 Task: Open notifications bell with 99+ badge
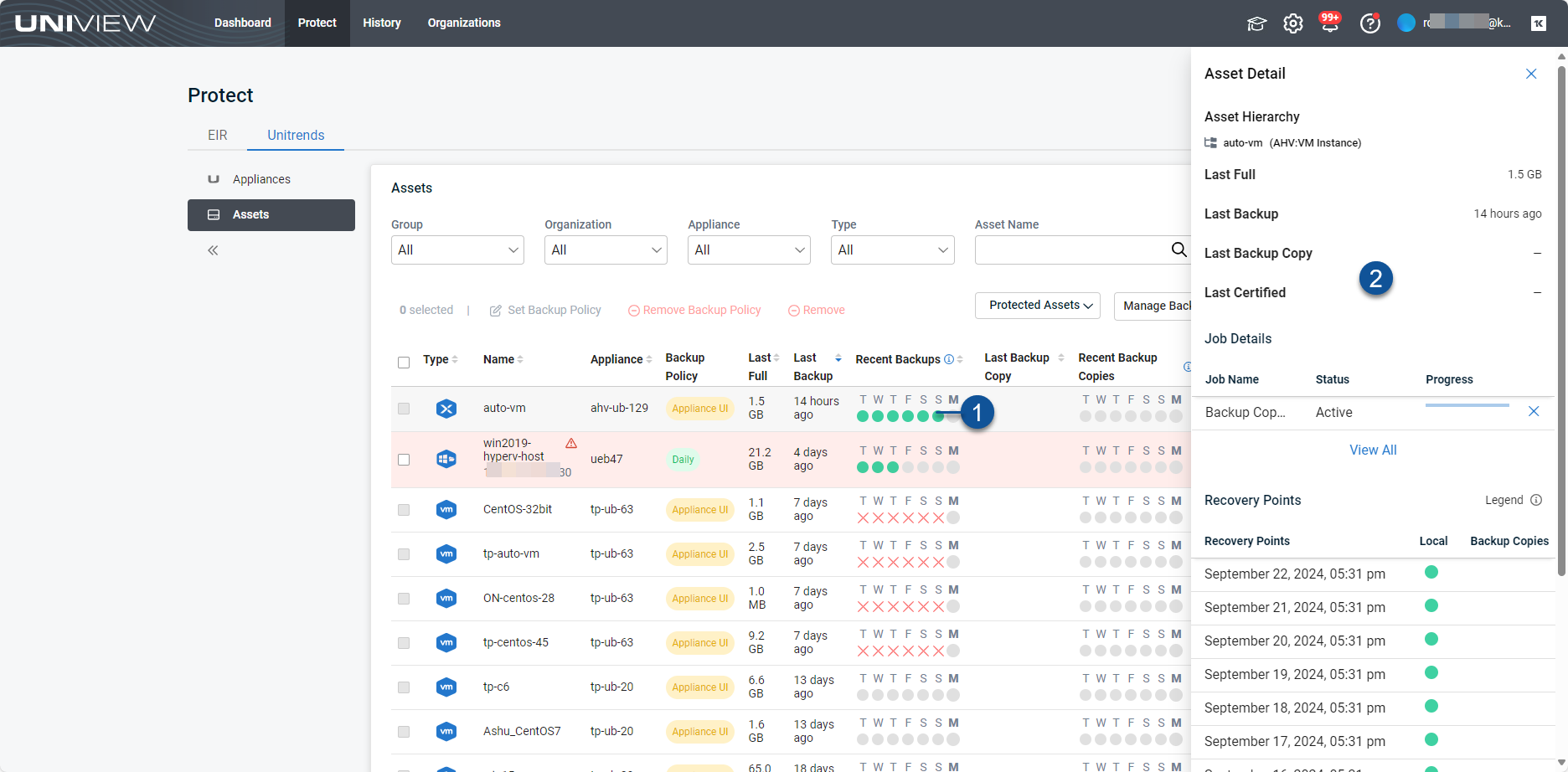[x=1330, y=23]
